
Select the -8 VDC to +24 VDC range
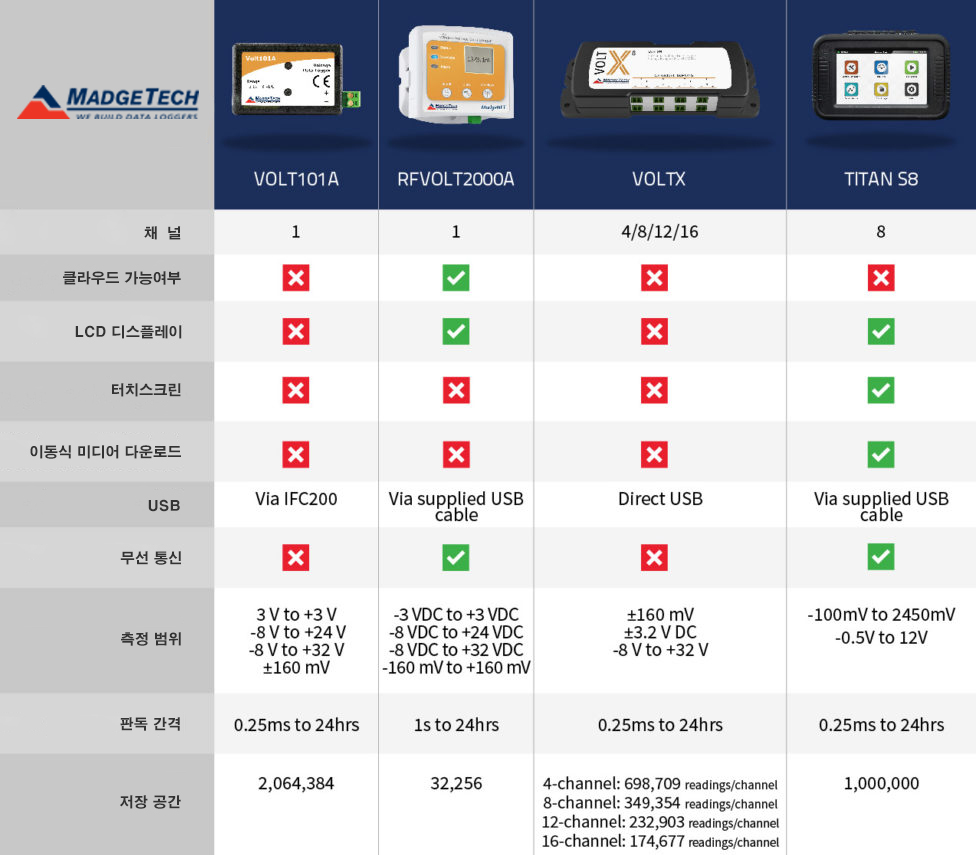(x=456, y=633)
